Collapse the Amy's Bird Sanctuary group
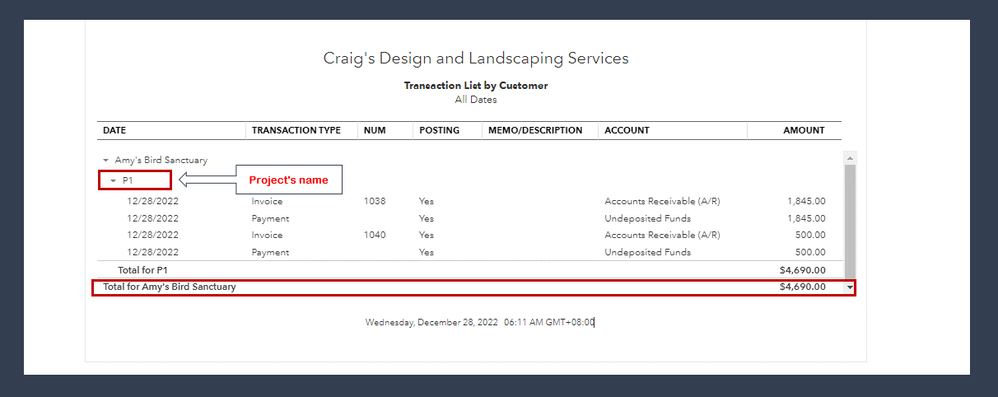Viewport: 998px width, 397px height. (x=106, y=161)
